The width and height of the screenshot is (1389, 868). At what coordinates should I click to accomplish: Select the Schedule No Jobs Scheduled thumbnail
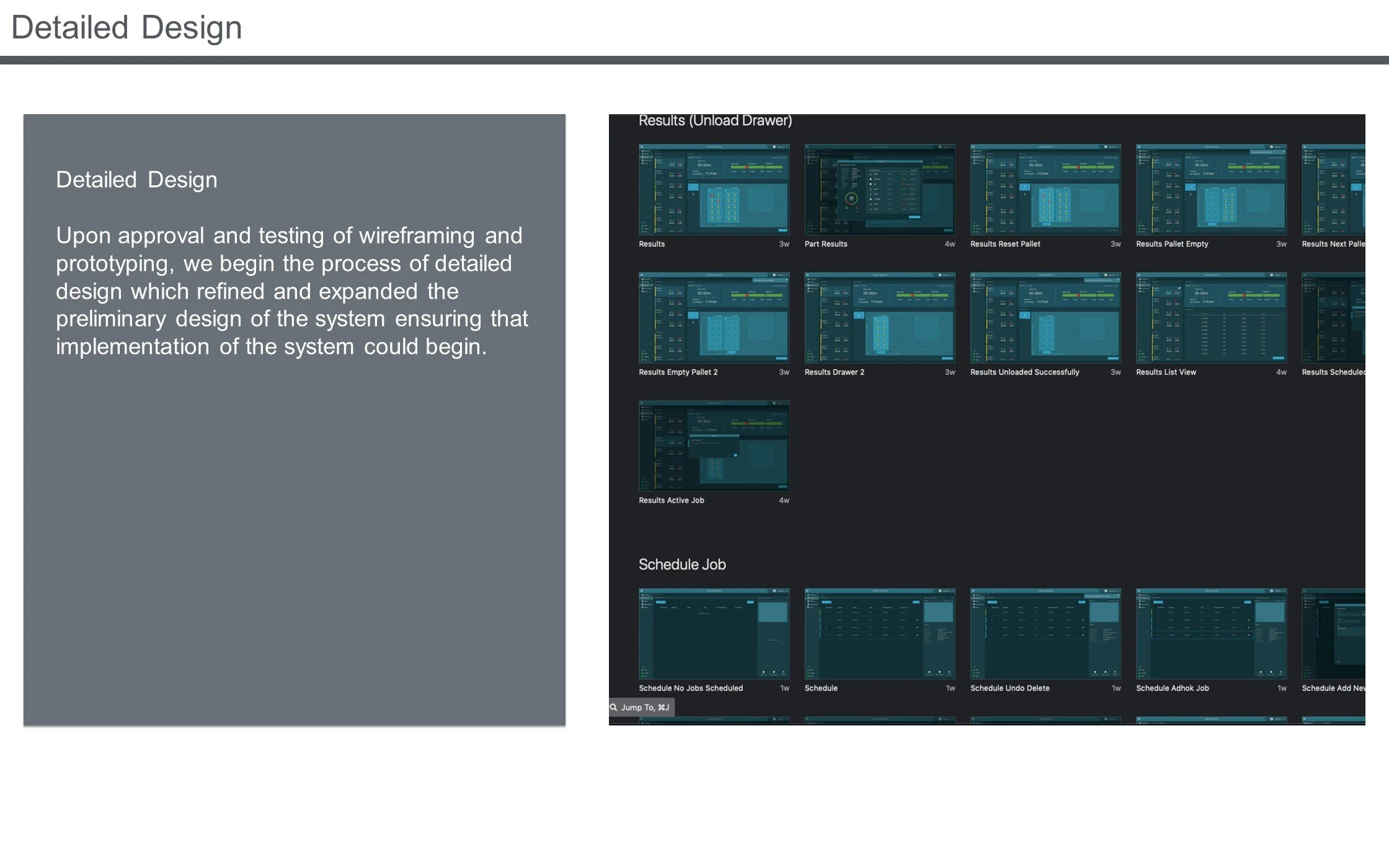point(714,634)
